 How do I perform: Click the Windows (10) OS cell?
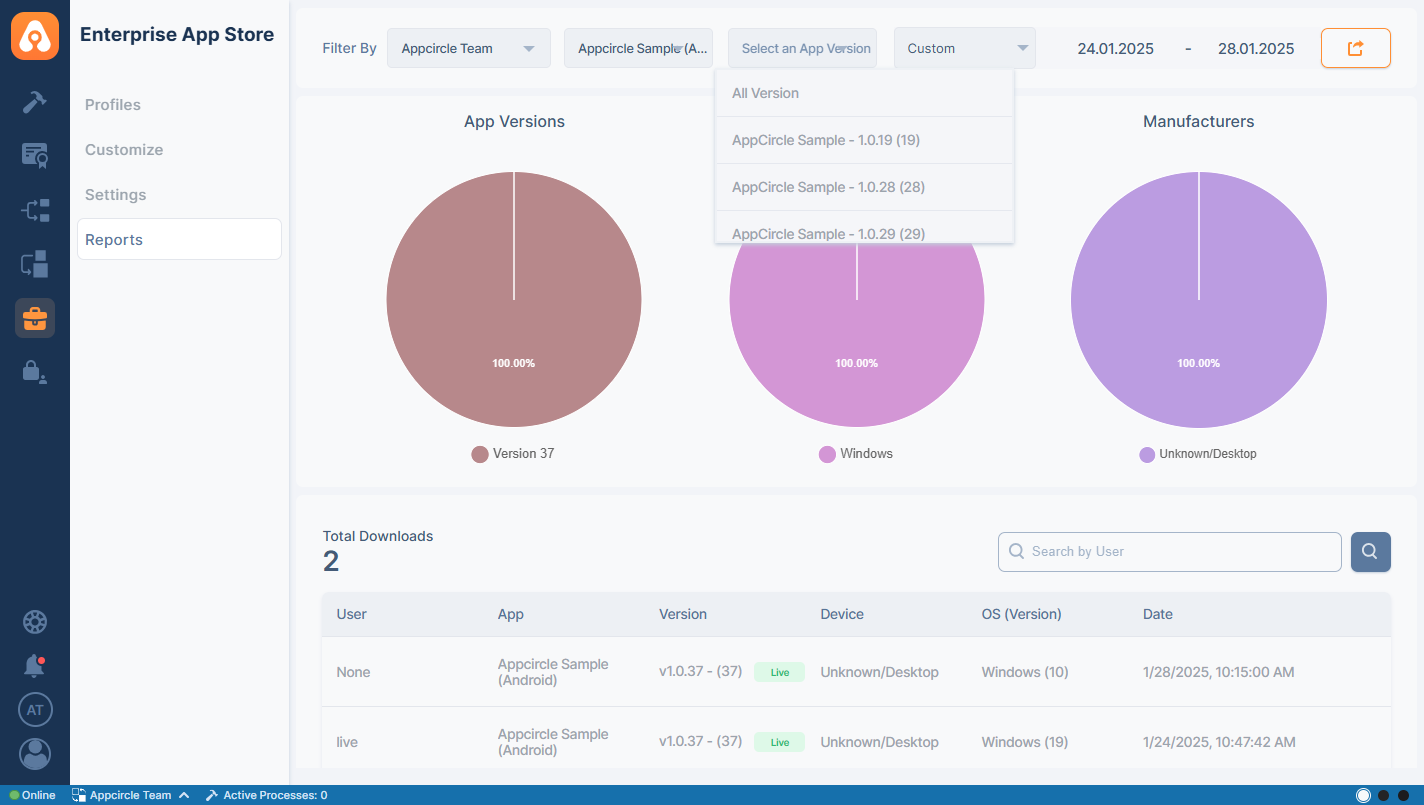point(1025,672)
